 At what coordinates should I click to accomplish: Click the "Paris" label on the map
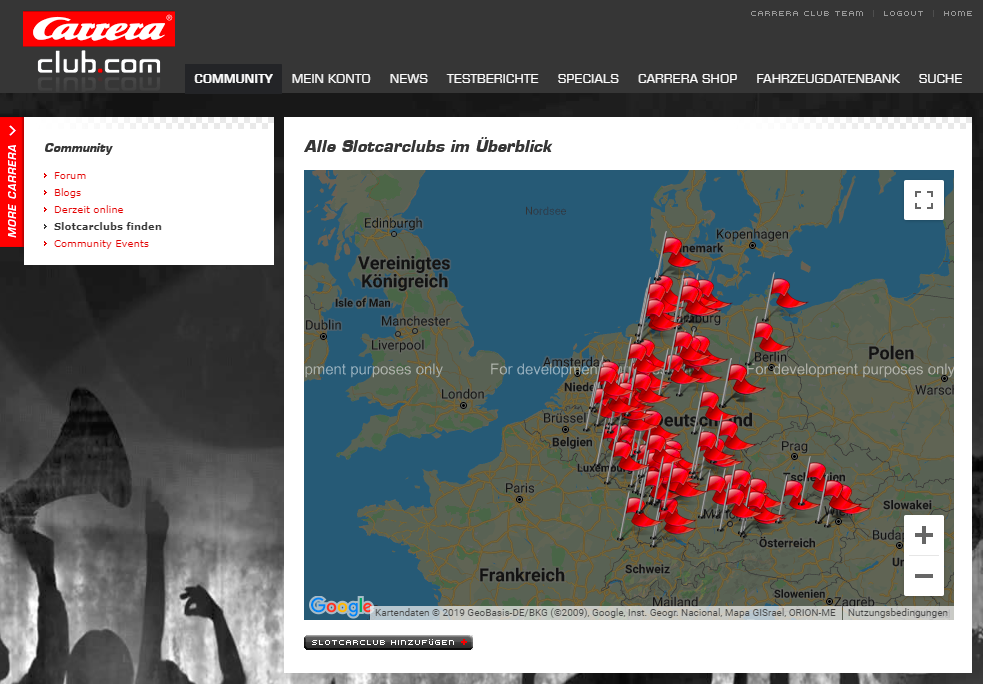pyautogui.click(x=520, y=488)
